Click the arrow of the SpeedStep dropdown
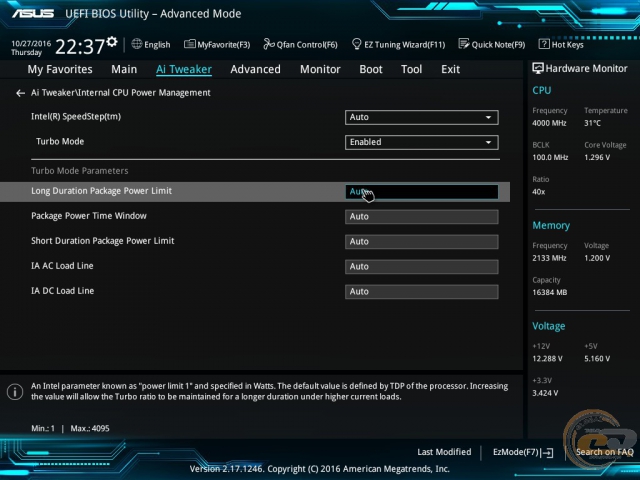 [488, 118]
